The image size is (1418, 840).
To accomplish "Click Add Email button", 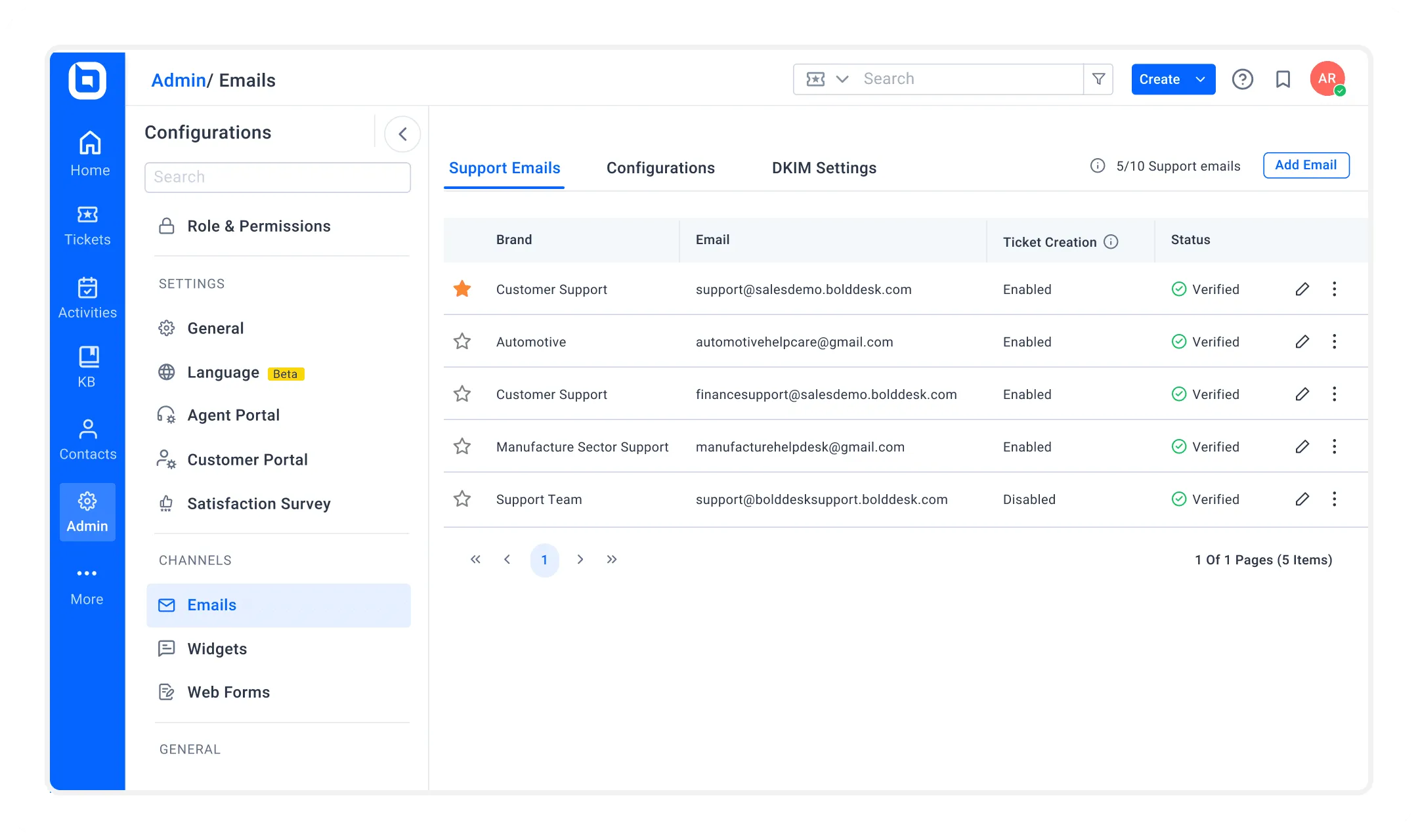I will 1306,165.
